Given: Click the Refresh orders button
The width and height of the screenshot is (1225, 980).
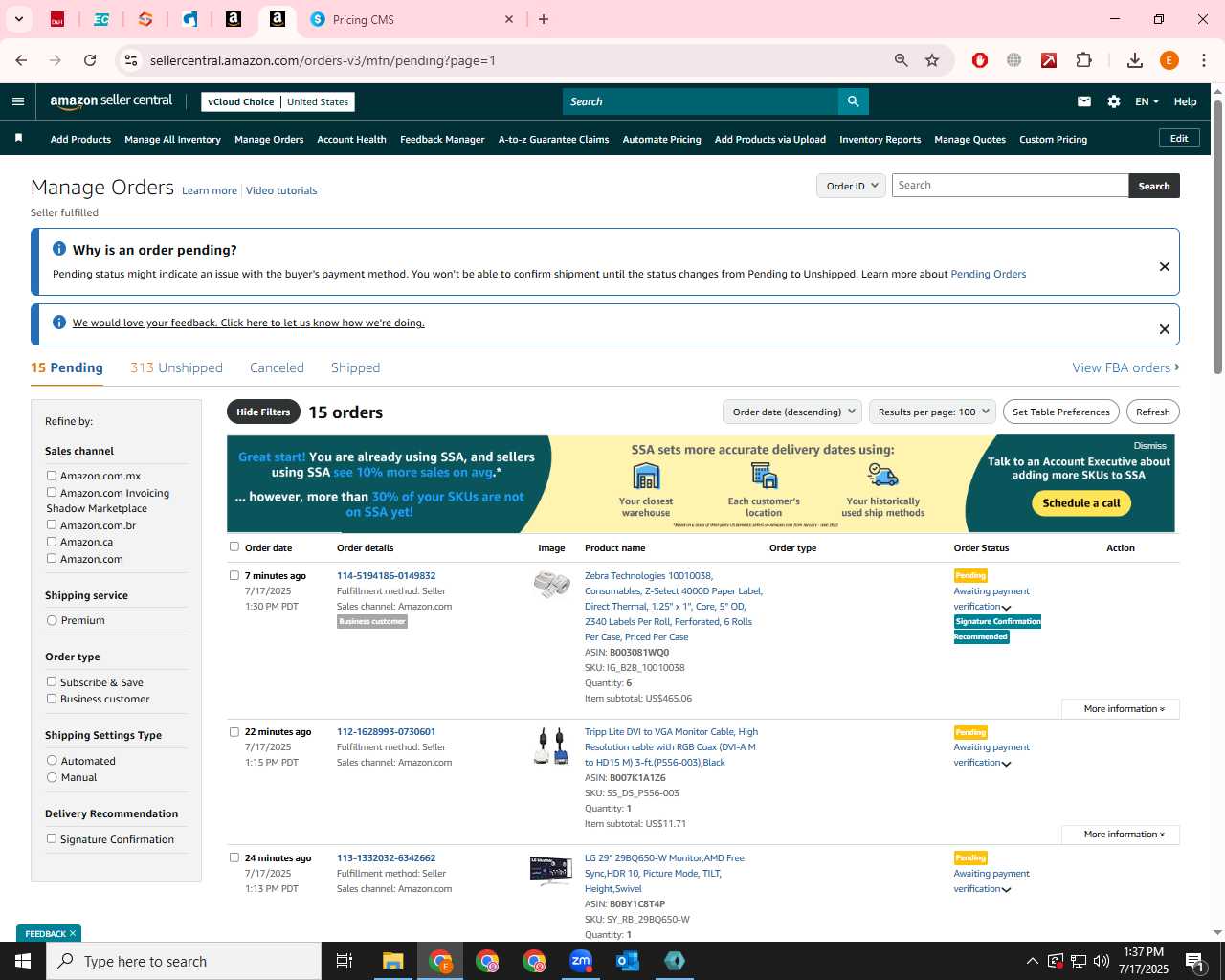Looking at the screenshot, I should click(x=1153, y=412).
